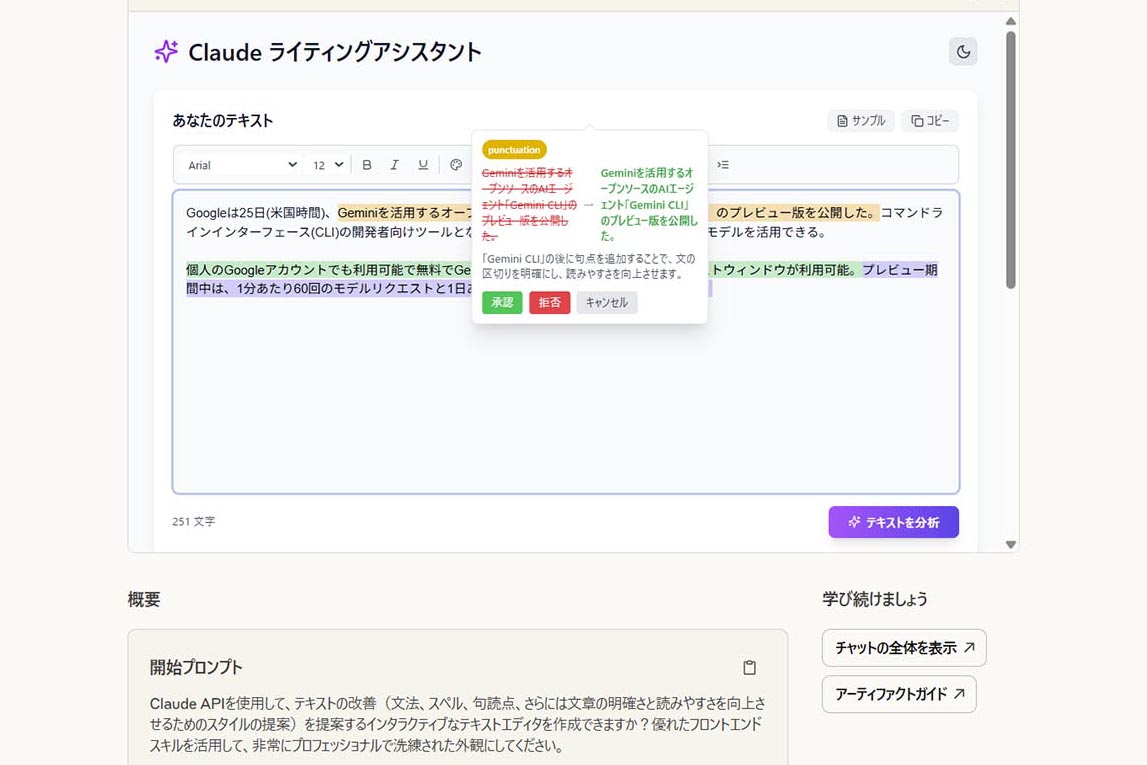Click the コピー button
The height and width of the screenshot is (765, 1147).
tap(929, 121)
